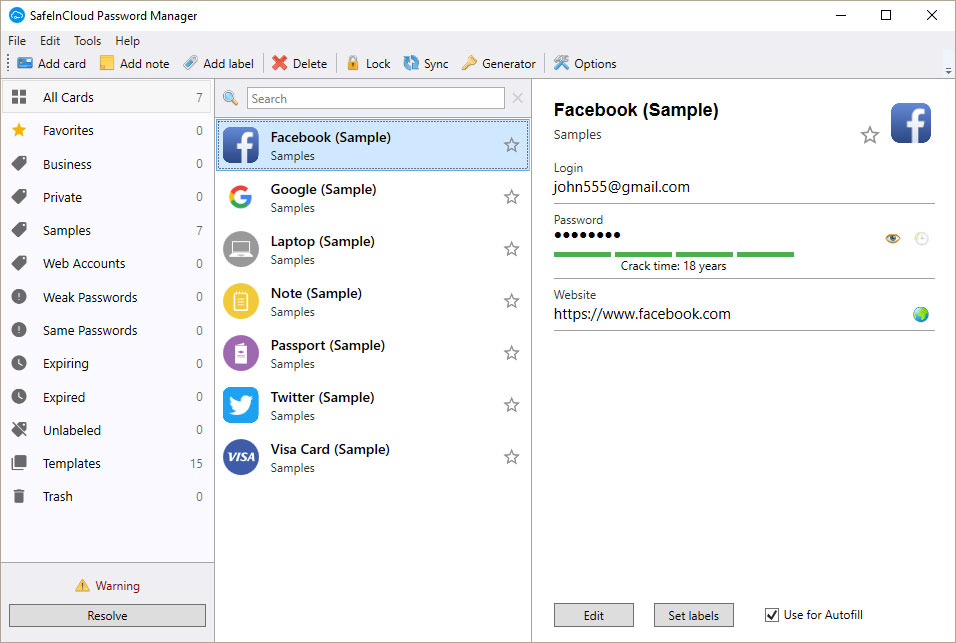Screen dimensions: 956x643
Task: Select the Google (Sample) card
Action: click(373, 197)
